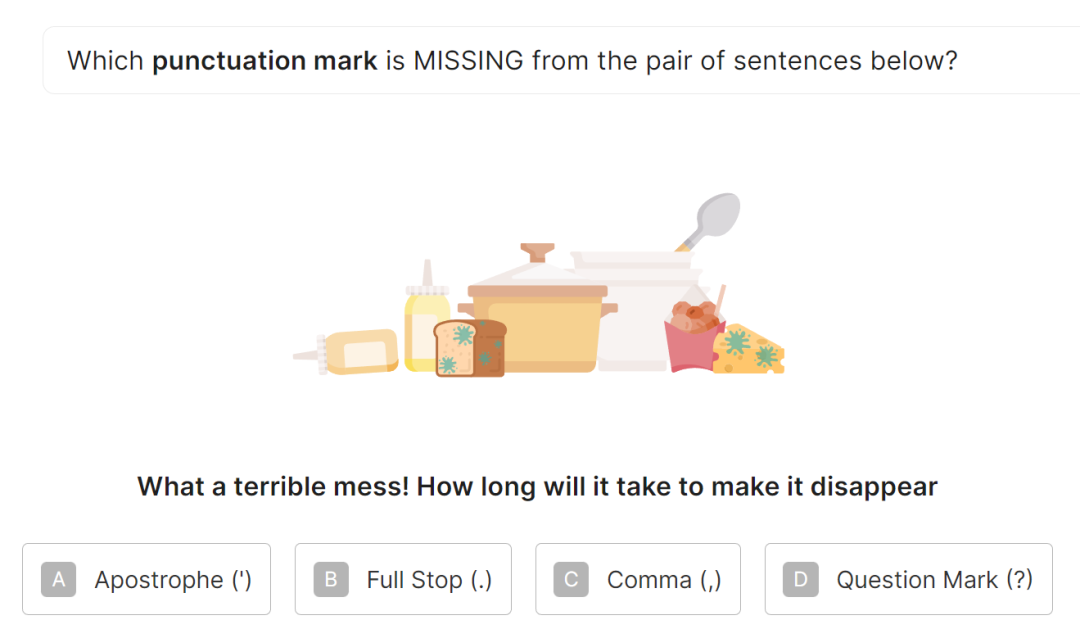Click the letter A badge
Screen dimensions: 1080x629
[x=59, y=579]
